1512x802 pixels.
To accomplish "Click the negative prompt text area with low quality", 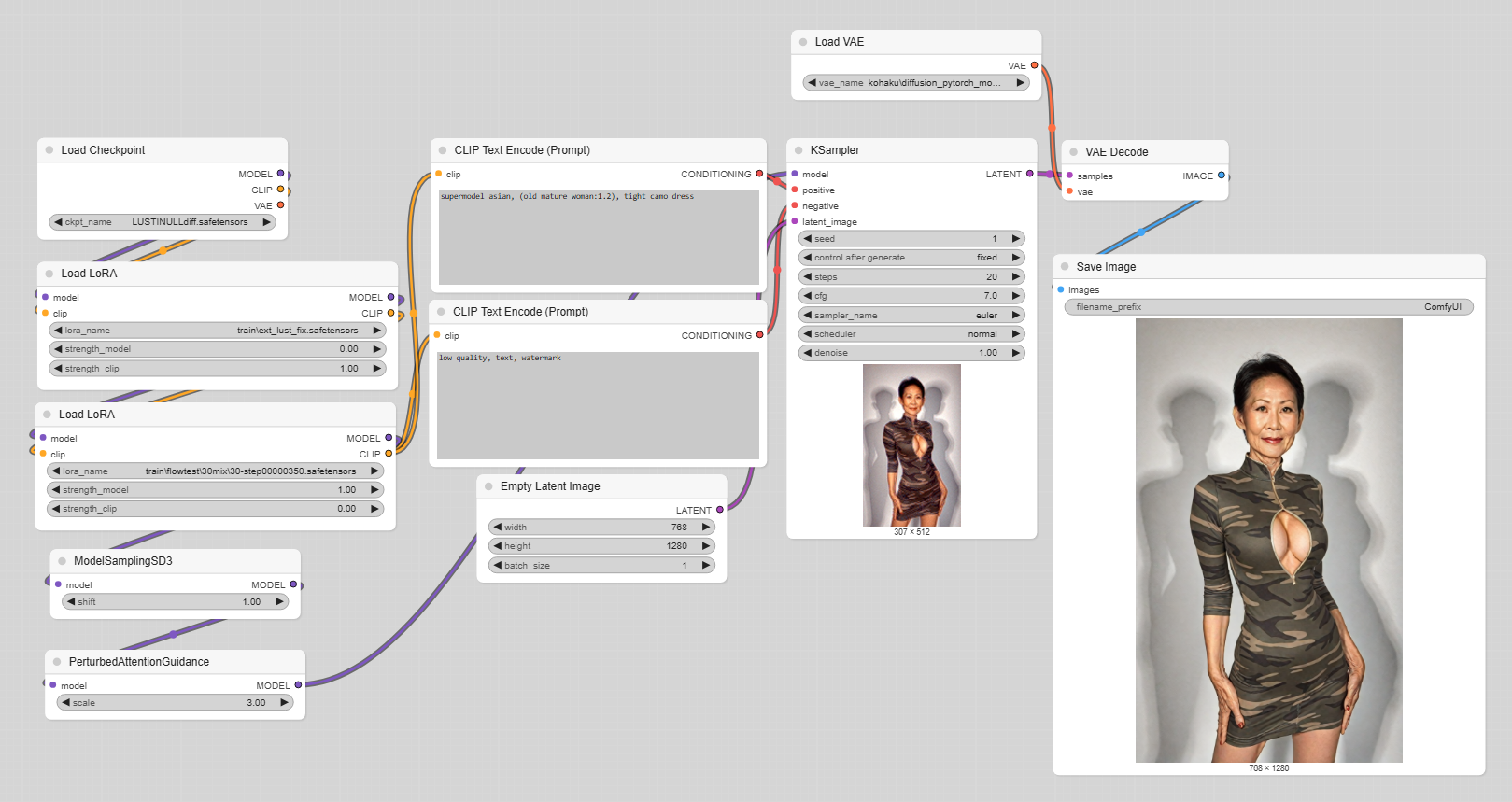I will [x=598, y=405].
